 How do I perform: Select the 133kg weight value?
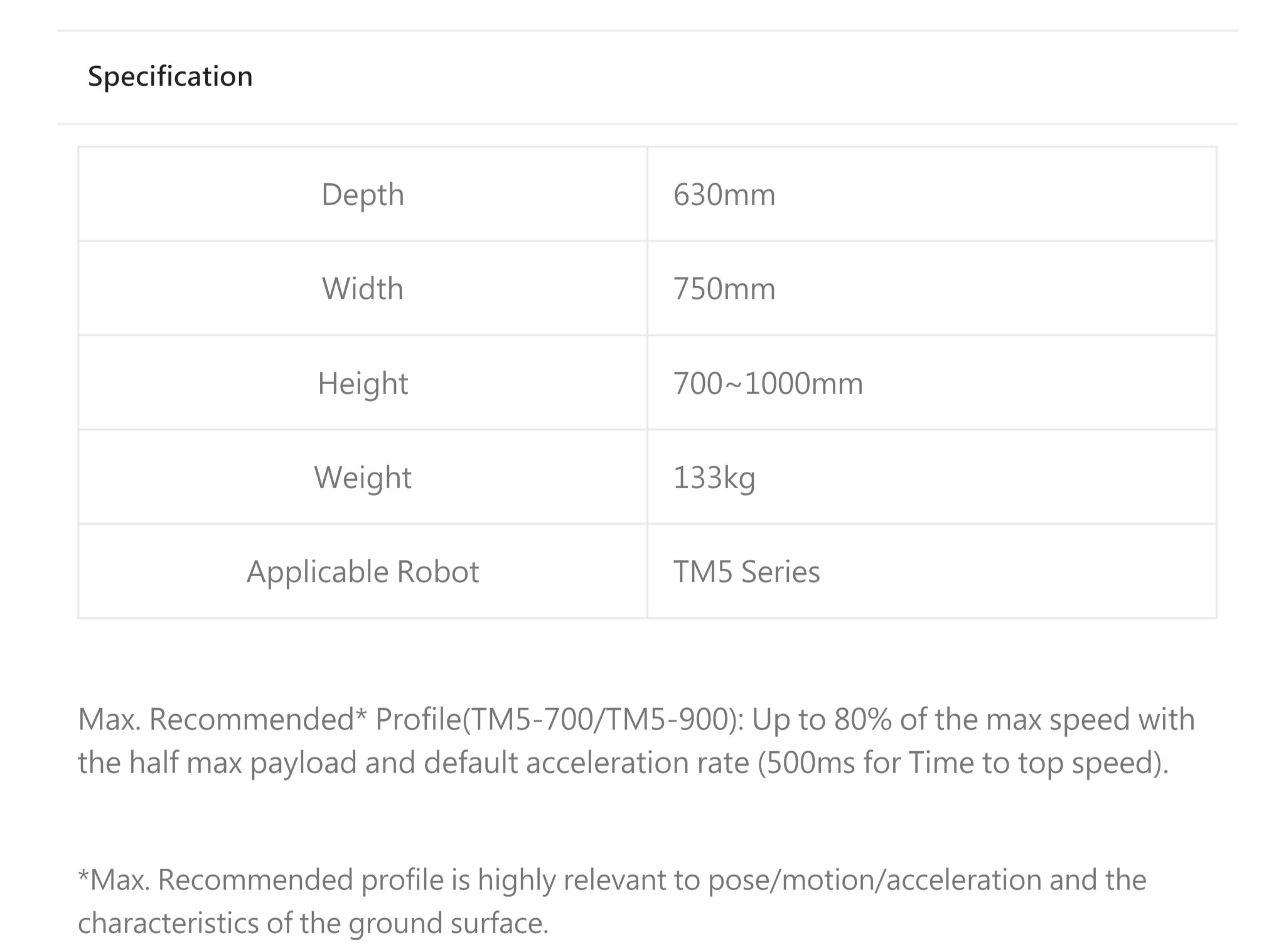714,478
